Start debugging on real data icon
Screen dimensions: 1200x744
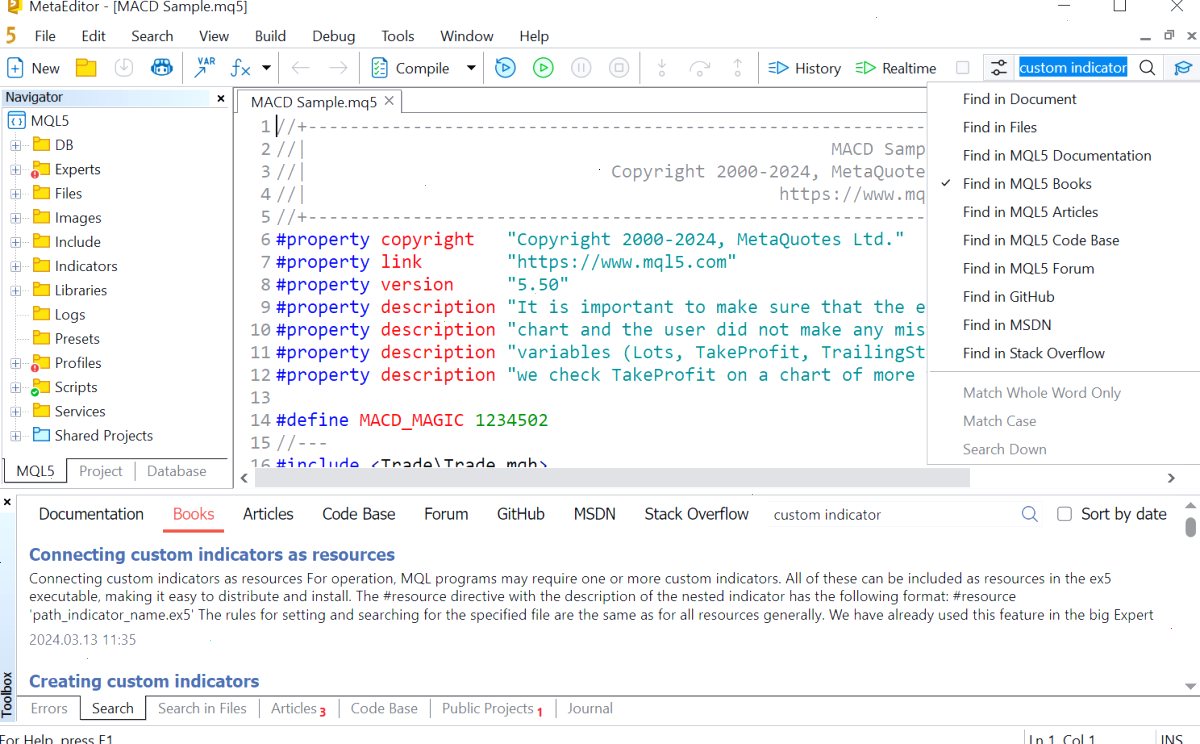(505, 68)
